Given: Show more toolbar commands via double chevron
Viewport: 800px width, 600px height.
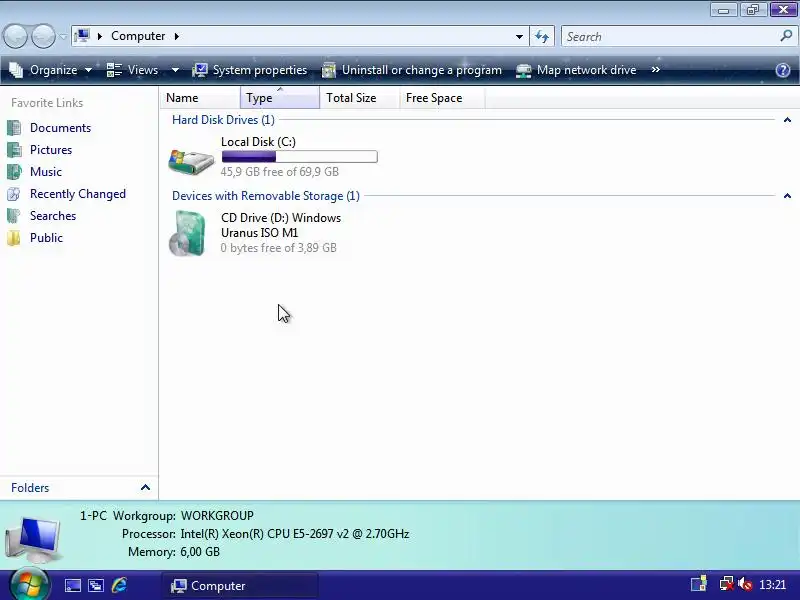Looking at the screenshot, I should pos(656,70).
